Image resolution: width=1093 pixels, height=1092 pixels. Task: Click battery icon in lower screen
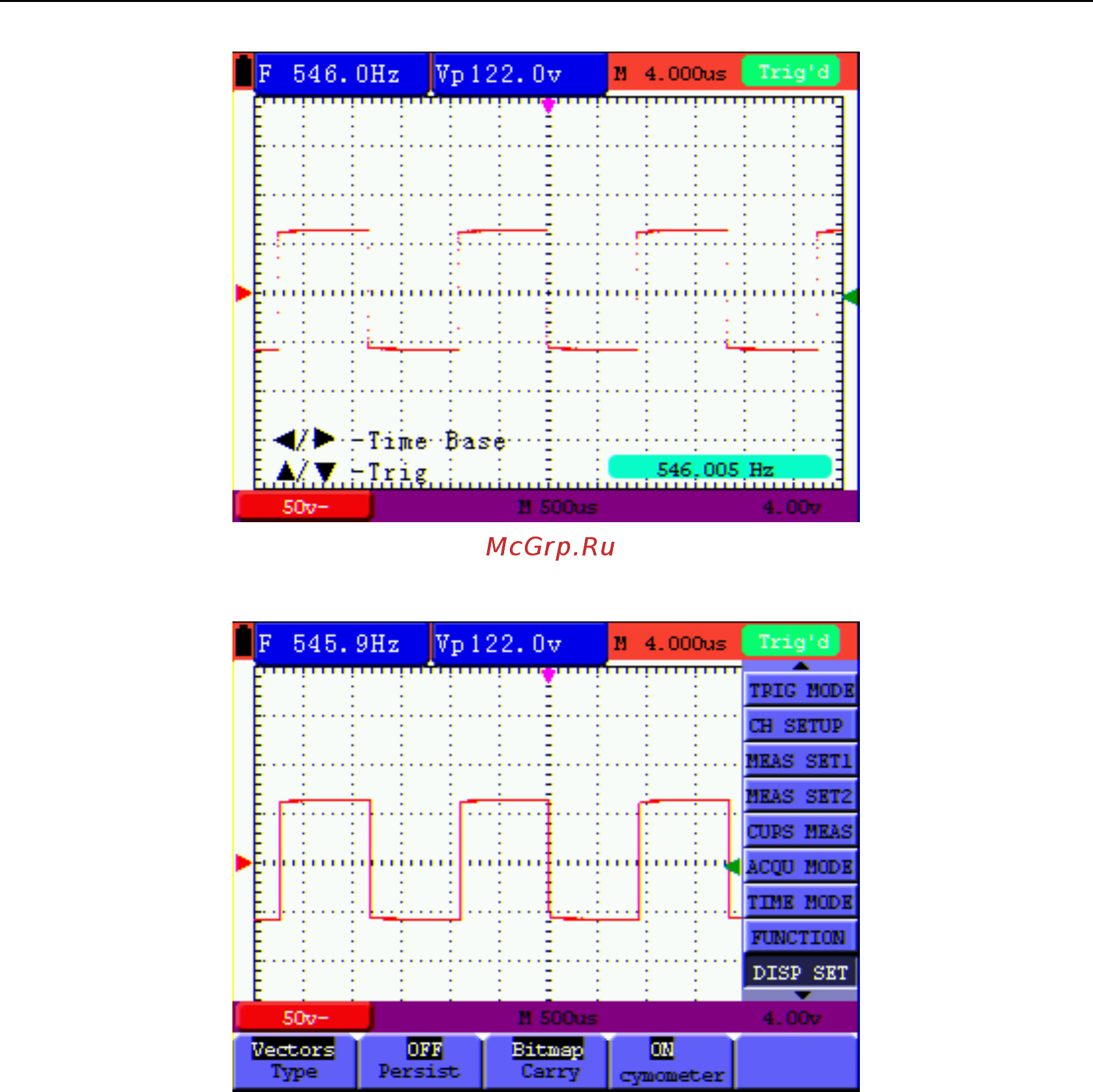click(244, 640)
